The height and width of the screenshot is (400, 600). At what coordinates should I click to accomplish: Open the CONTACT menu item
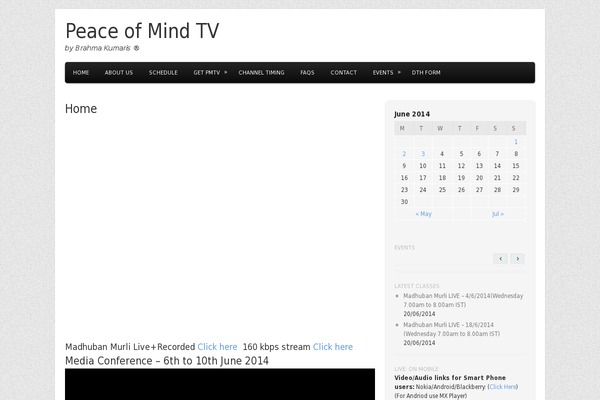tap(344, 72)
